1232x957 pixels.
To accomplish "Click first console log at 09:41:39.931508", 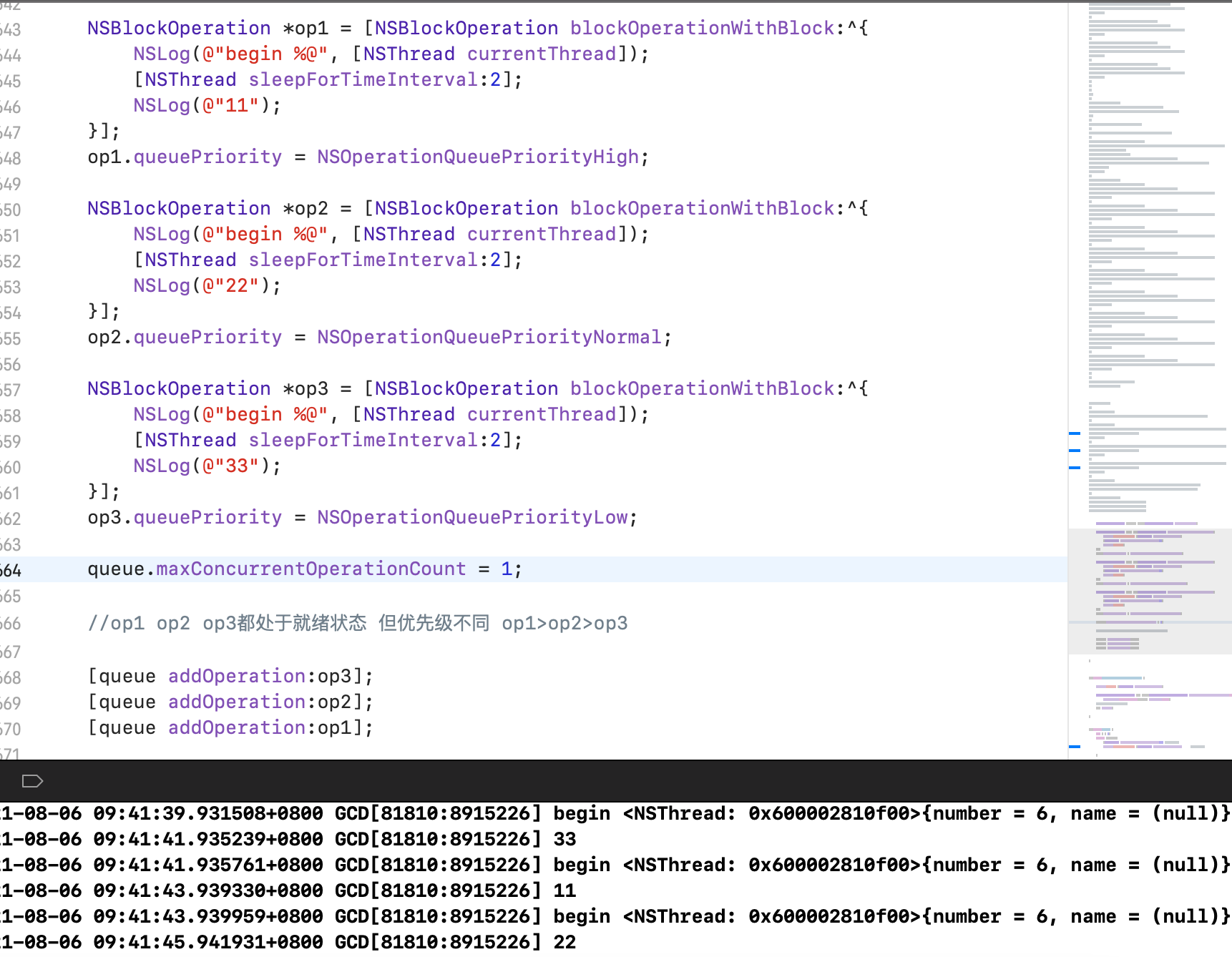I will (615, 813).
